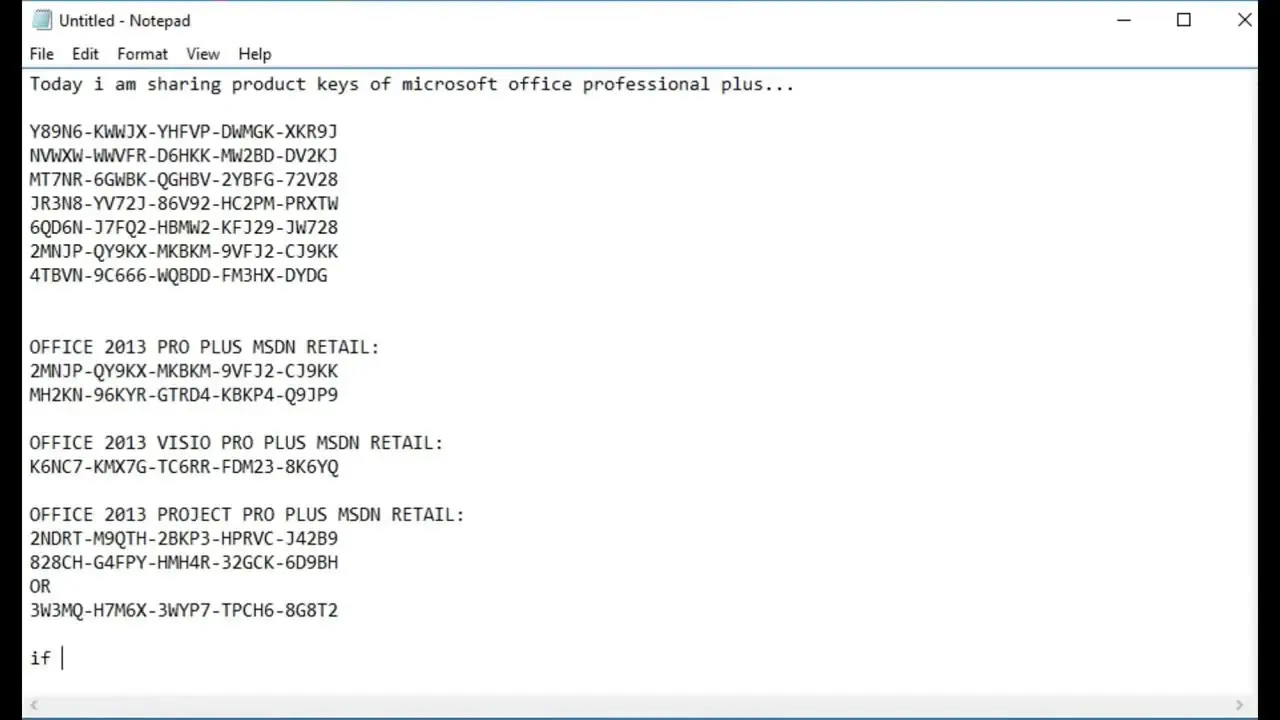This screenshot has width=1280, height=720.
Task: Click the "OFFICE 2013 PRO PLUS MSDN RETAIL:" line
Action: (x=204, y=347)
